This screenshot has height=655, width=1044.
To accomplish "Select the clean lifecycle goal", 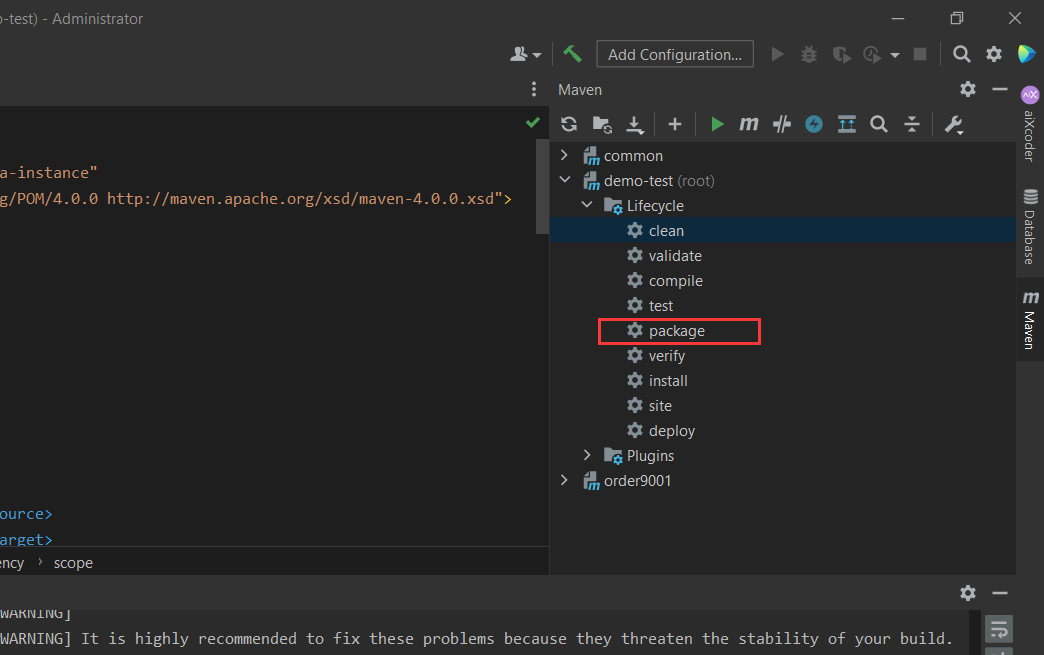I will 782,230.
